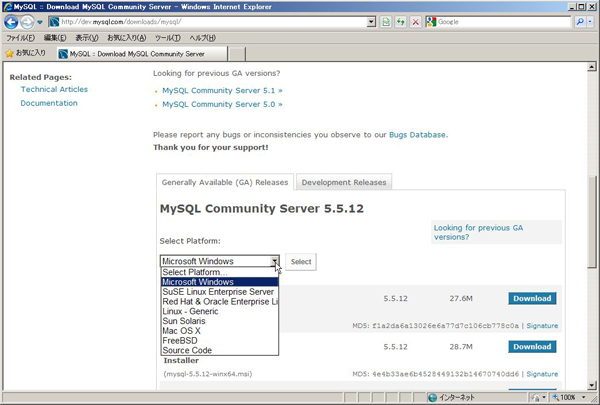This screenshot has height=405, width=600.
Task: Click the scrollbar up arrow
Action: click(592, 67)
